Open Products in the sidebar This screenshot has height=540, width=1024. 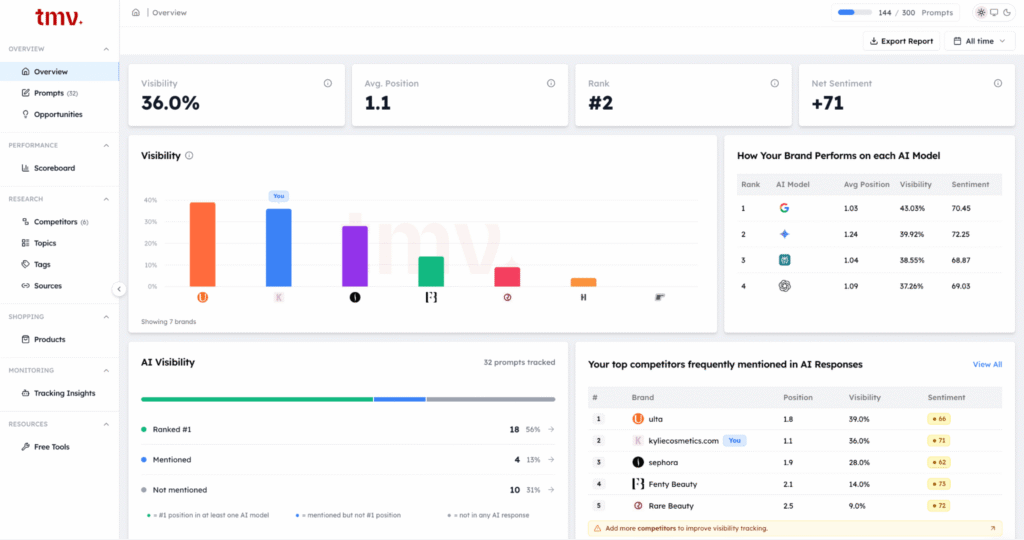click(43, 340)
